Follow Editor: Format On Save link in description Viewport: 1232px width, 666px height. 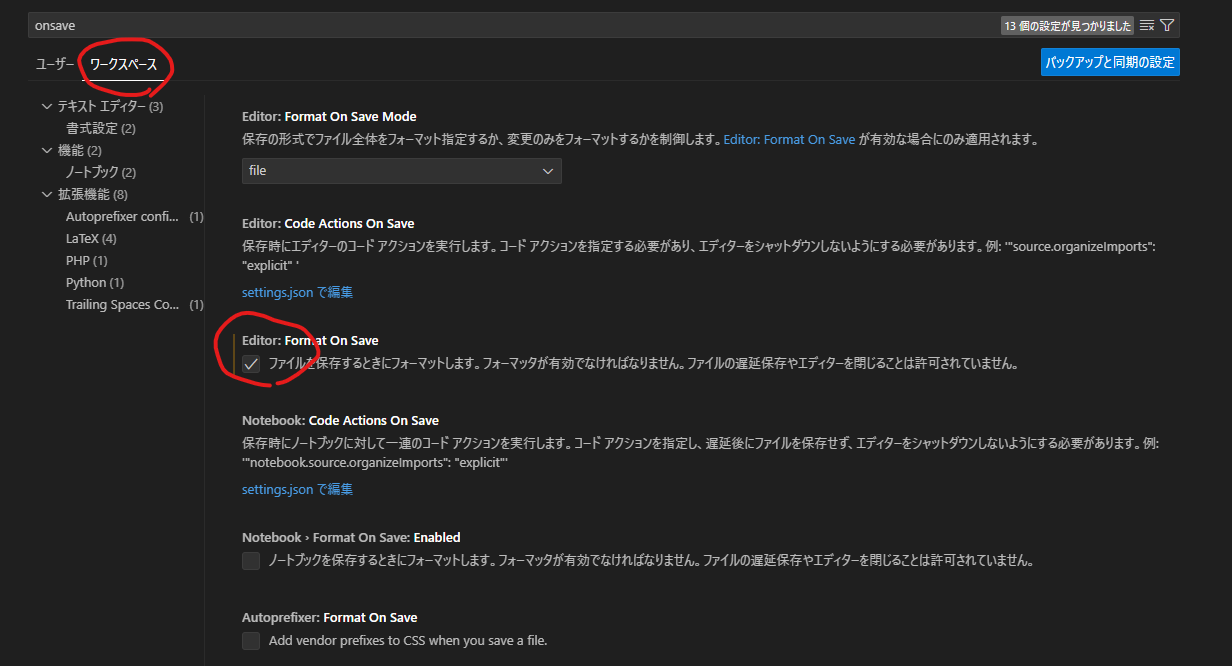point(789,140)
